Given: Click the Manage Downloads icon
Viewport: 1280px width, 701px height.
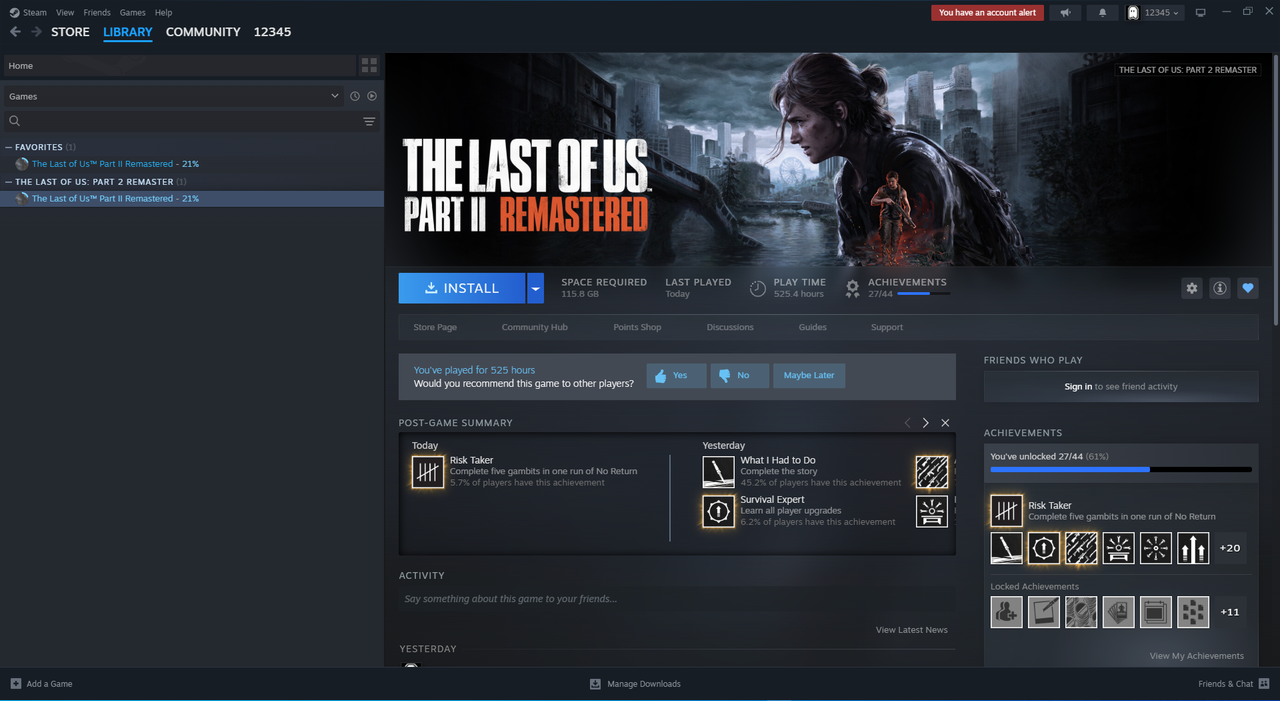Looking at the screenshot, I should pyautogui.click(x=595, y=684).
